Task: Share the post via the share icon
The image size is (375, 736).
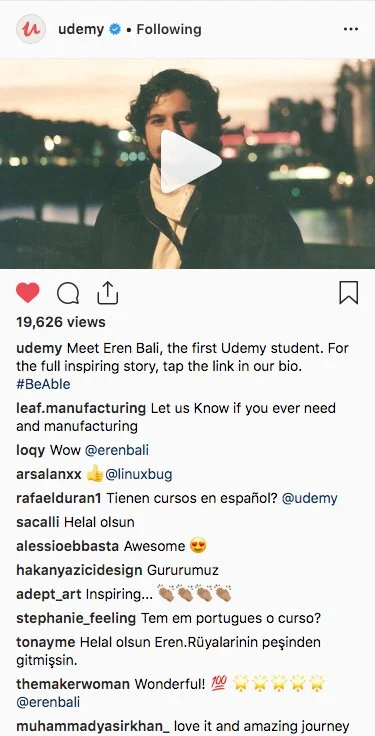Action: coord(107,293)
